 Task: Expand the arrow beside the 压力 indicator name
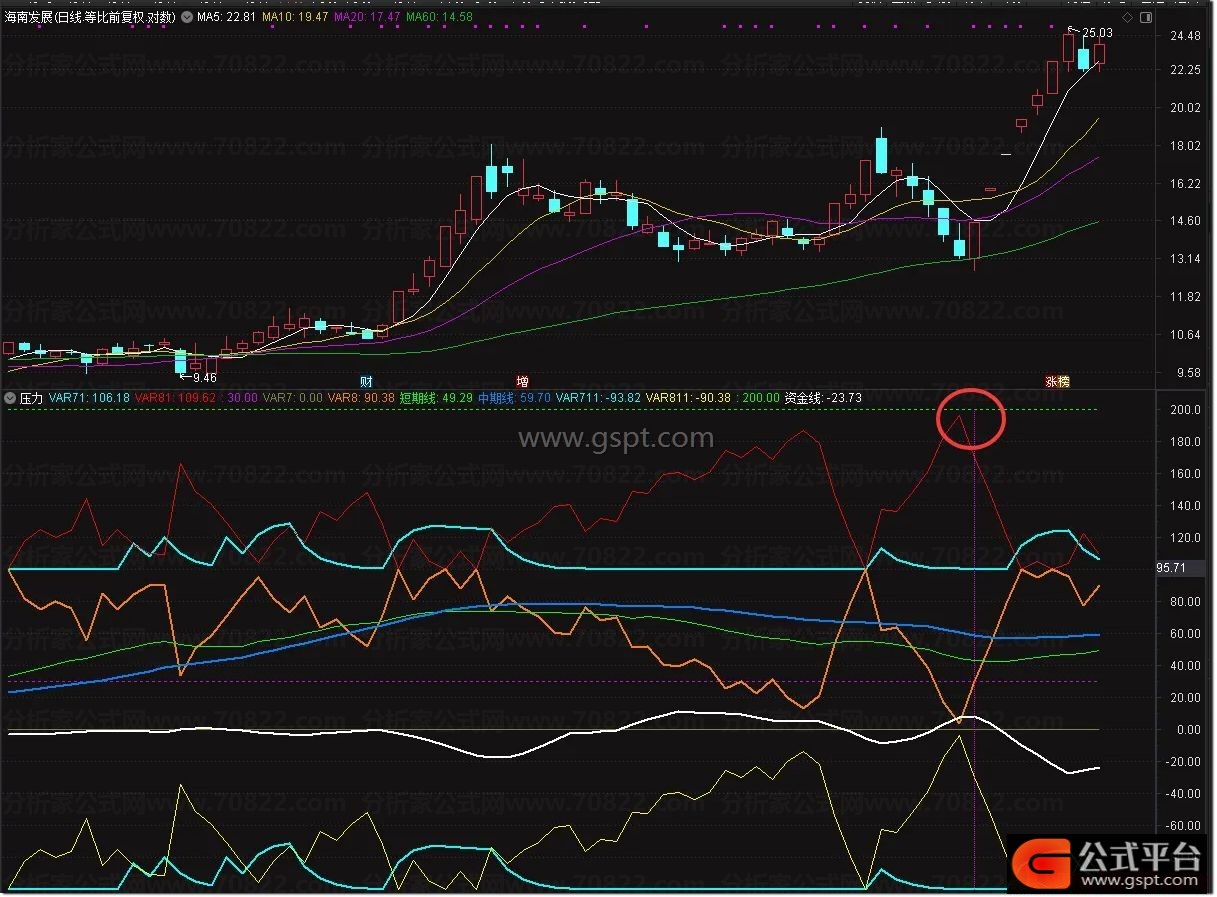point(10,398)
